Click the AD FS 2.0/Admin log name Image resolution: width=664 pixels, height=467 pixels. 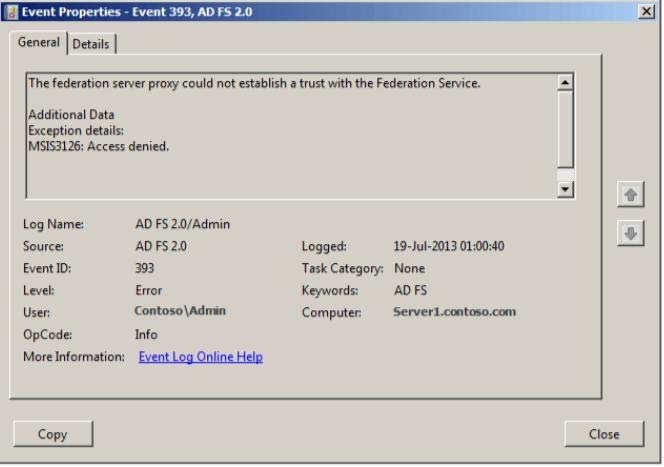[x=183, y=224]
